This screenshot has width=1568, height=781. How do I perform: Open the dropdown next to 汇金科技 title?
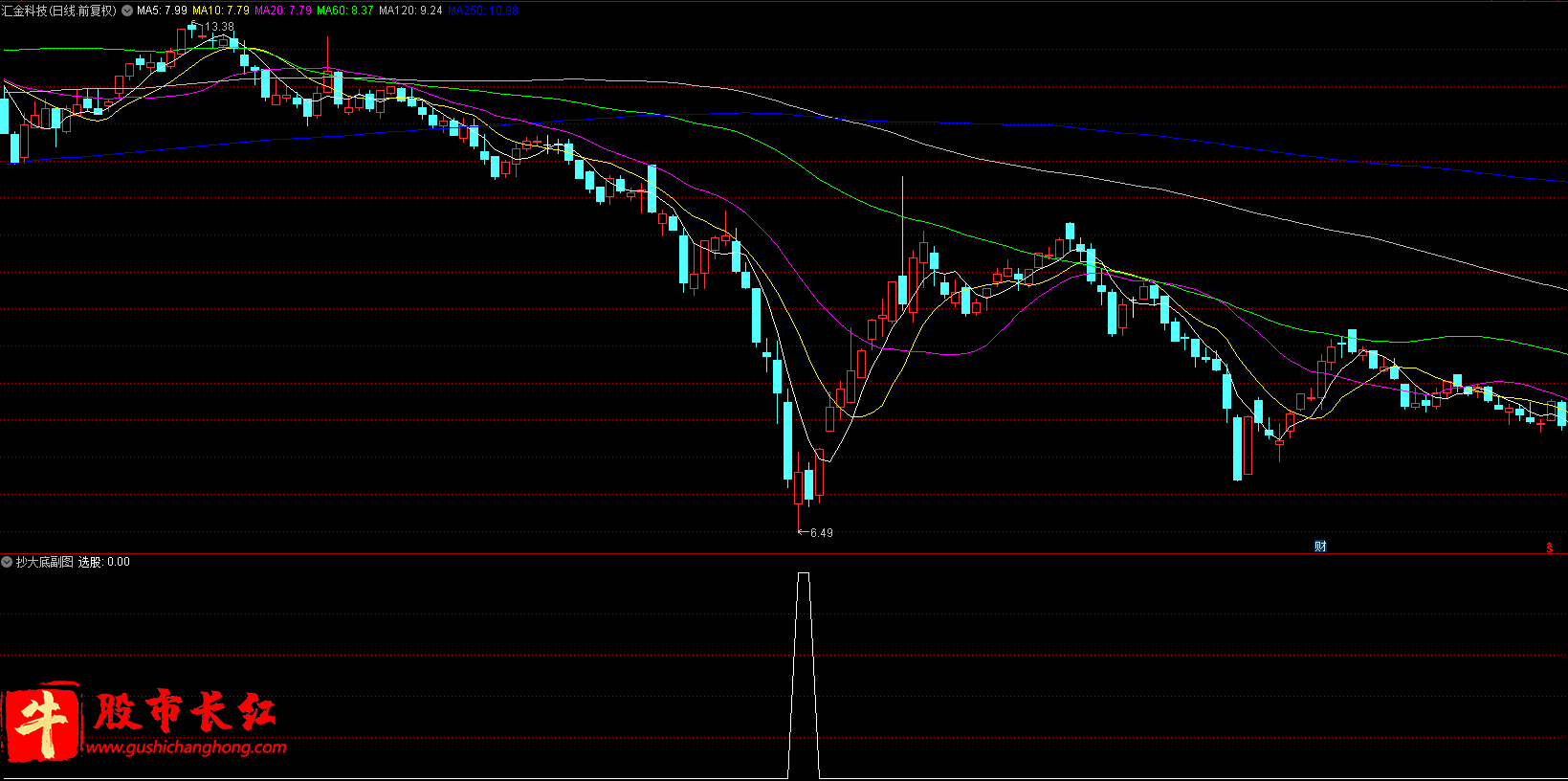point(127,11)
